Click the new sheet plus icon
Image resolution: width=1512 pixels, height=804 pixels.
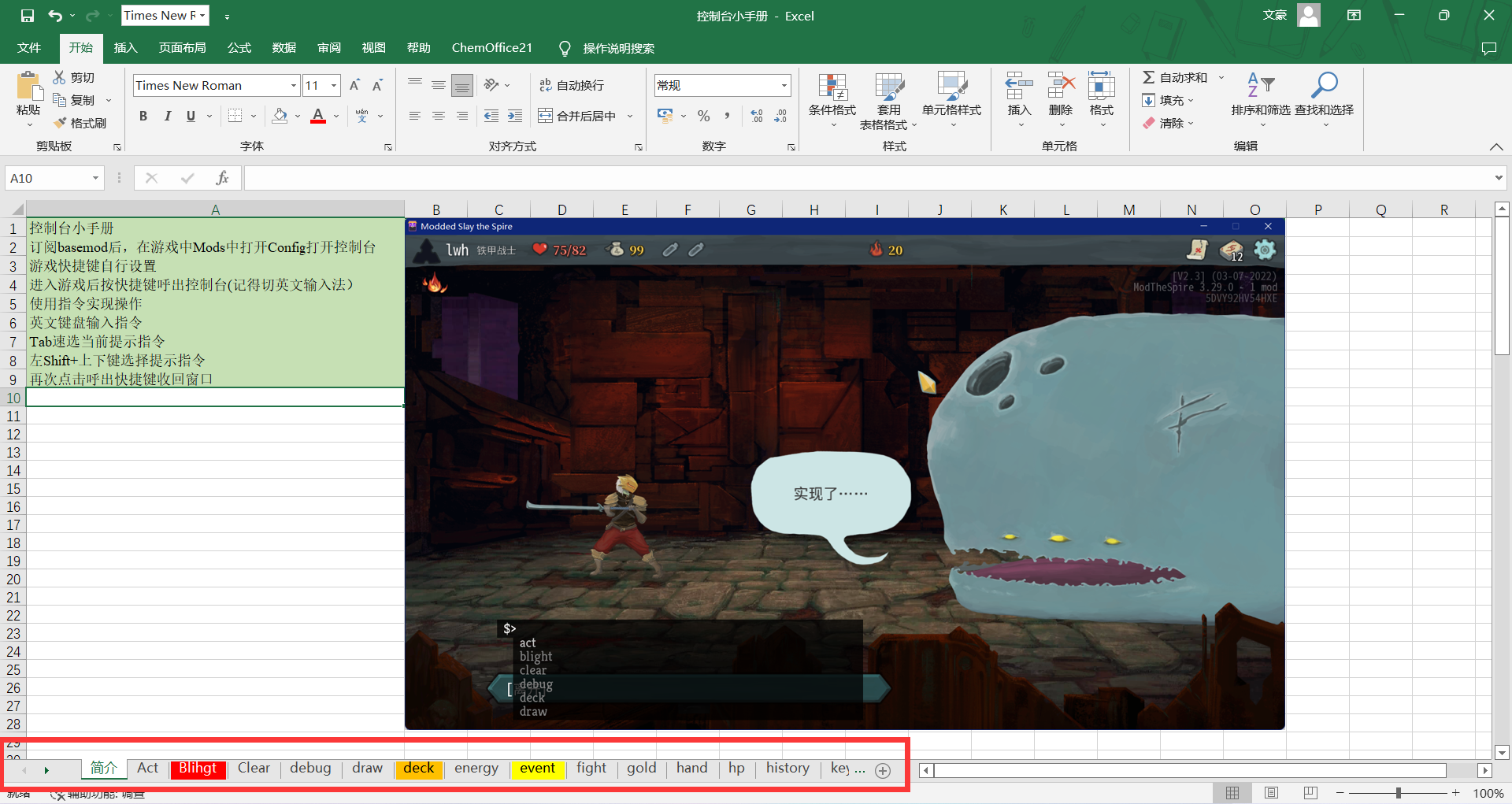883,771
